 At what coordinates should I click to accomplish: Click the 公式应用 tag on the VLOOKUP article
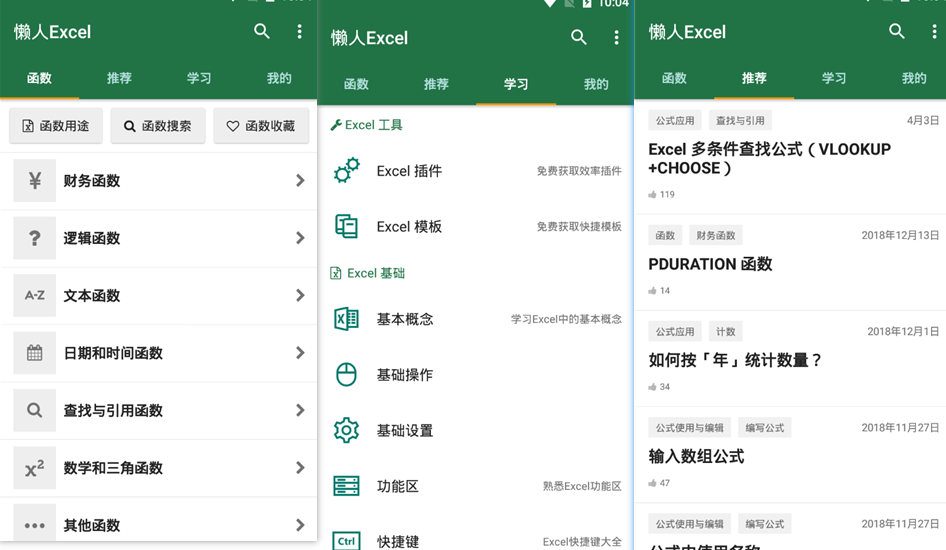tap(675, 121)
